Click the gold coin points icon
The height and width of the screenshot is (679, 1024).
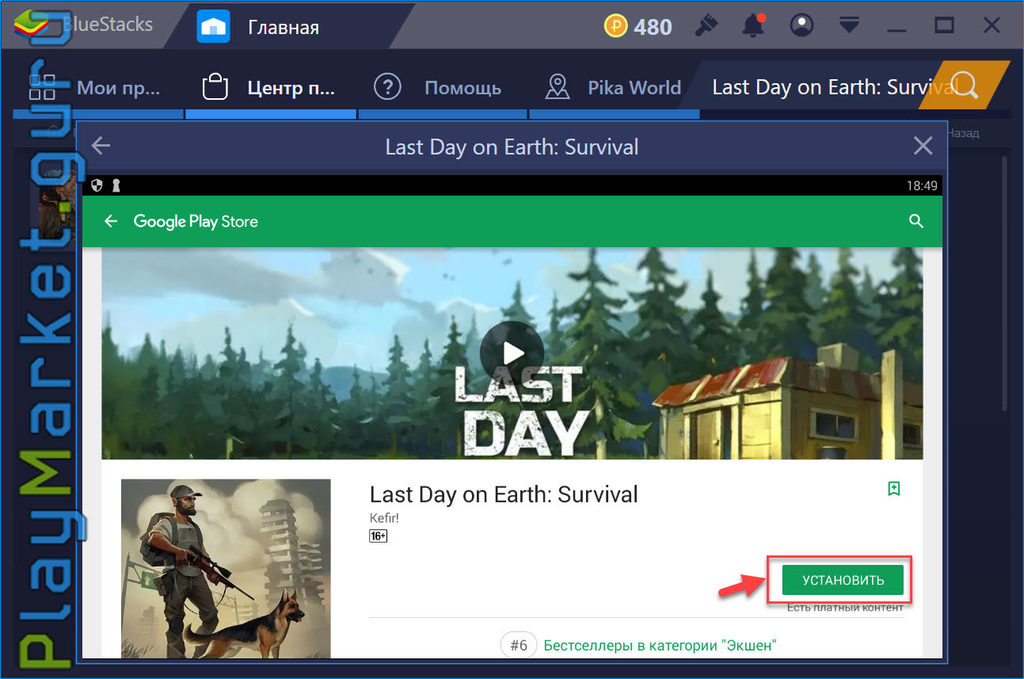click(615, 27)
